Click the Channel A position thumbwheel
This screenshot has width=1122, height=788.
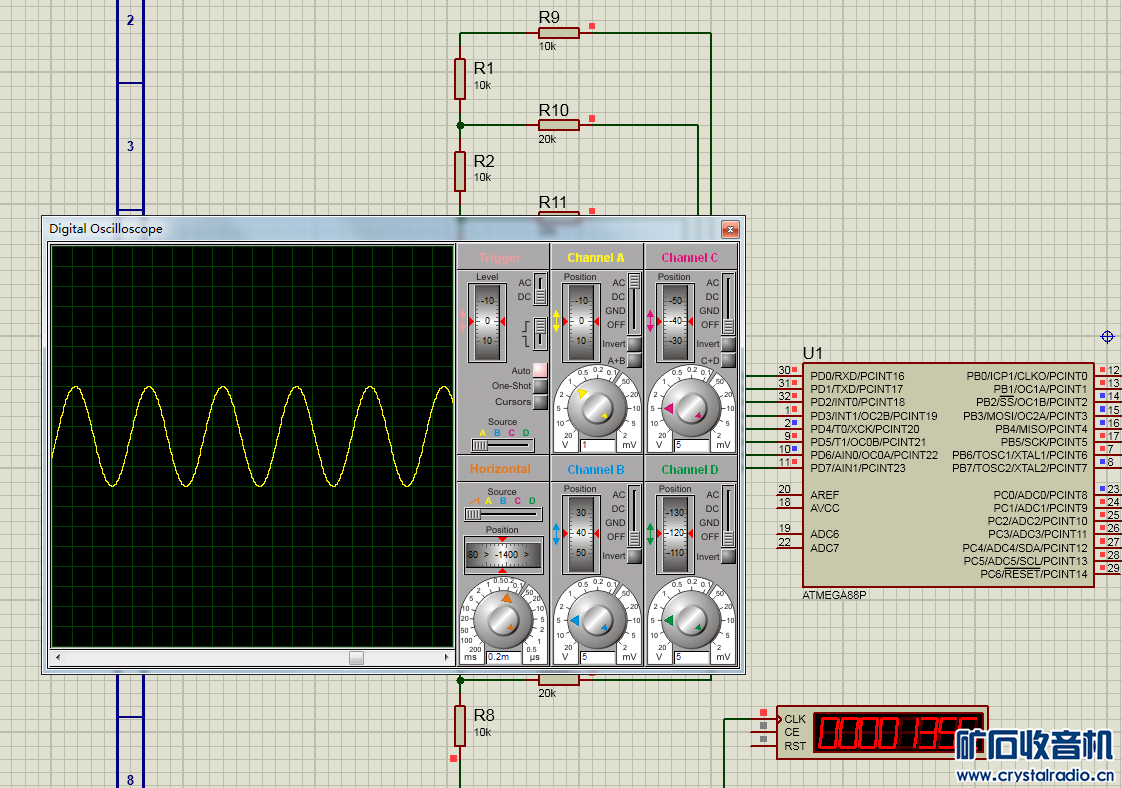(x=581, y=322)
